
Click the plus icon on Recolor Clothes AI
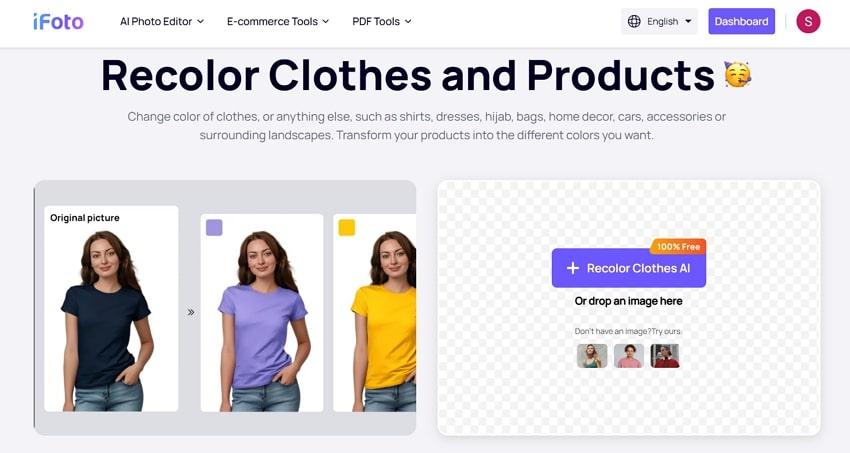(x=572, y=268)
